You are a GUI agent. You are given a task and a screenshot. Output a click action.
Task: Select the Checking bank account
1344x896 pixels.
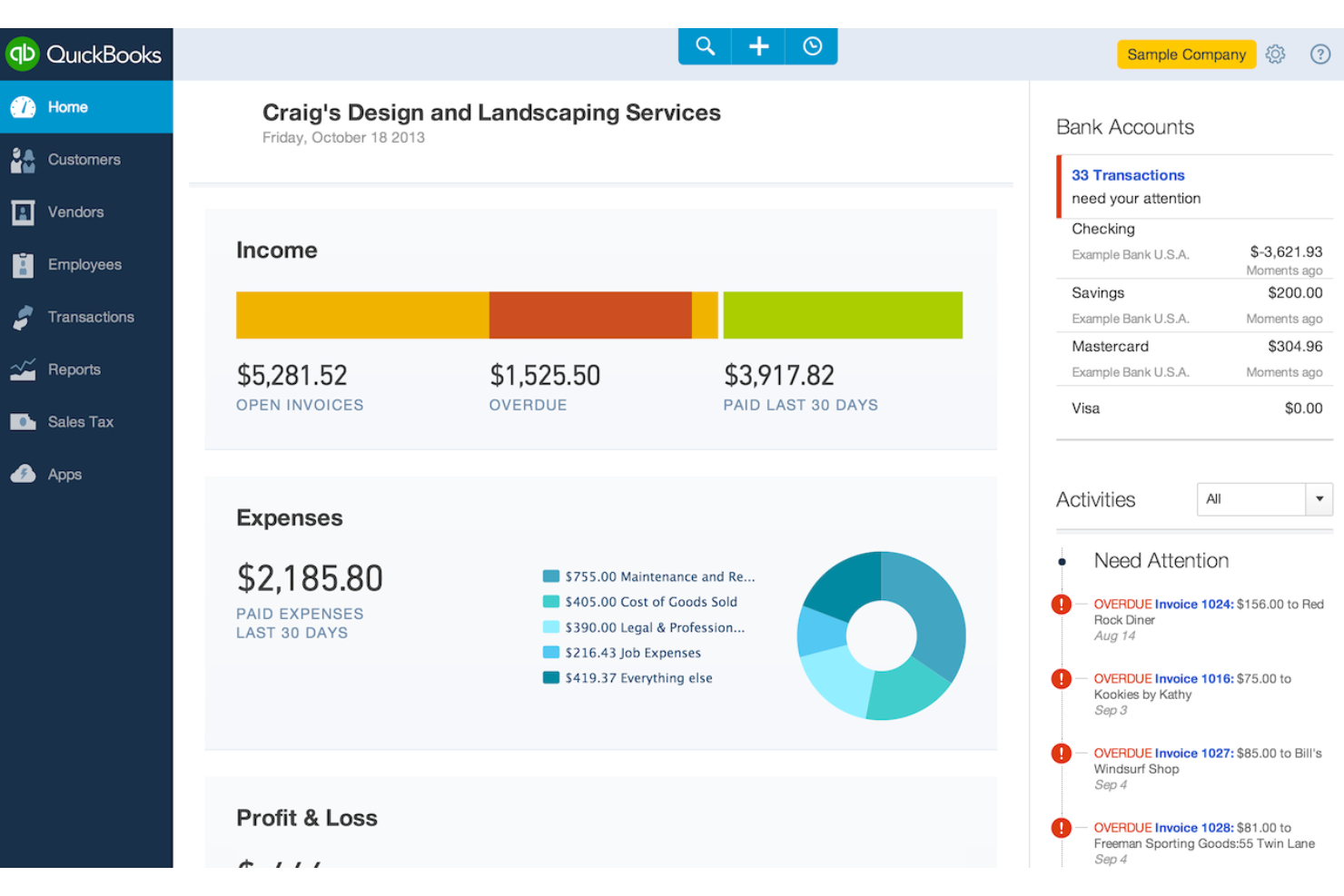[1195, 249]
